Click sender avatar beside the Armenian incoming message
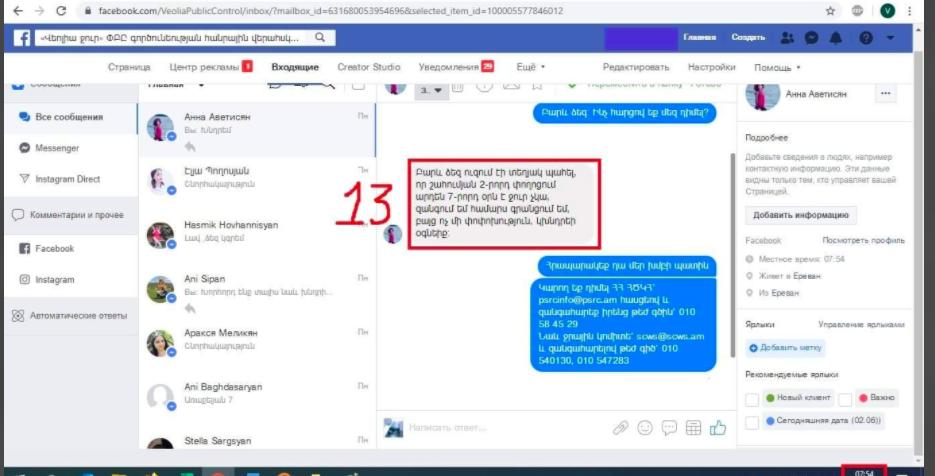This screenshot has width=935, height=476. tap(392, 234)
